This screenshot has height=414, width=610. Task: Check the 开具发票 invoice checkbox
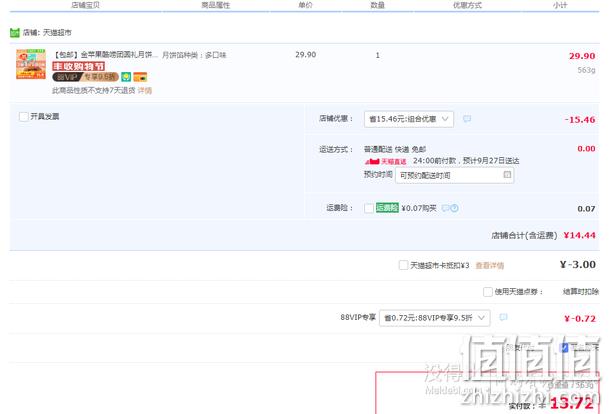(x=24, y=117)
